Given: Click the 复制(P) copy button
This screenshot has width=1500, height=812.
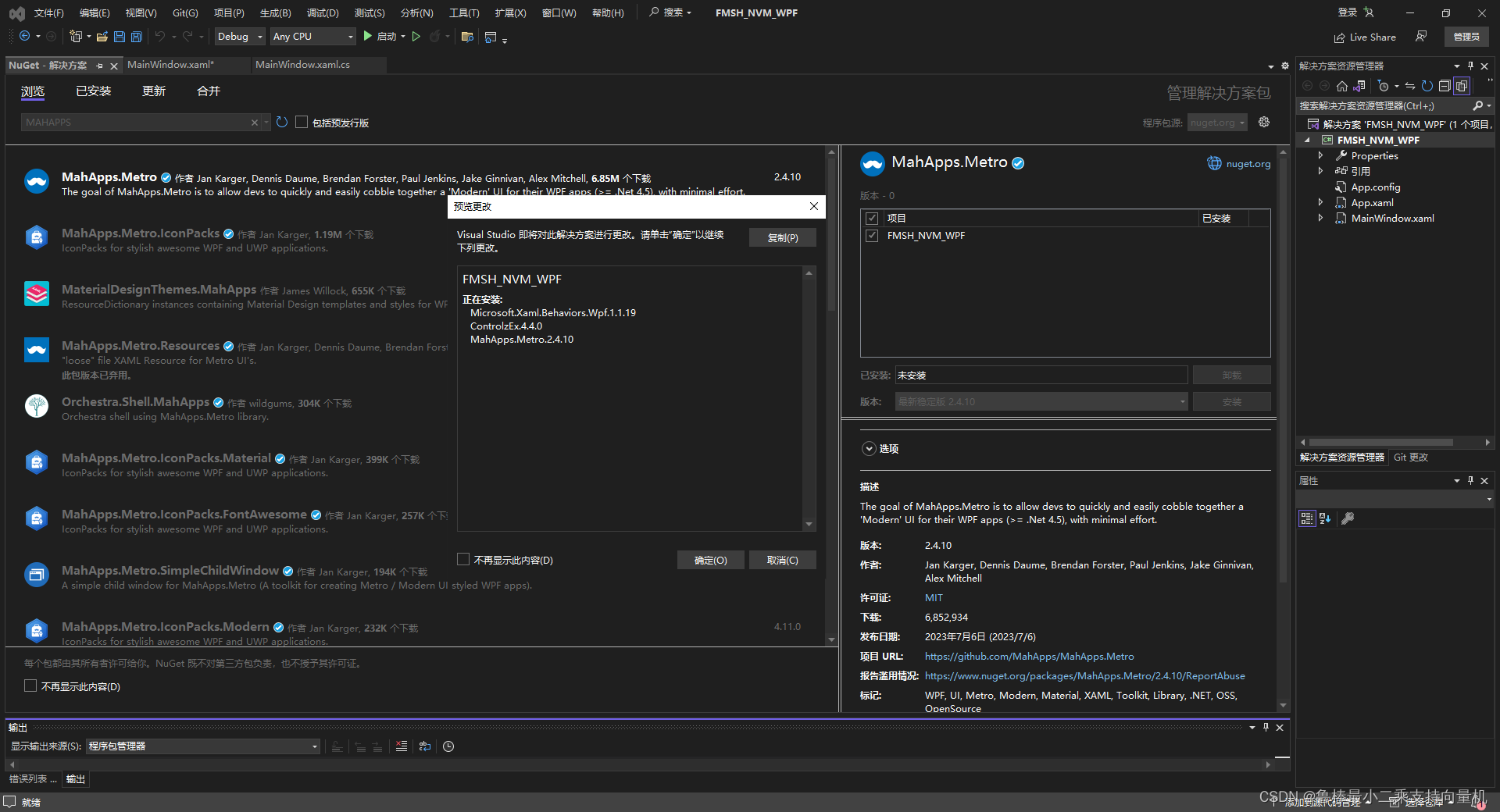Looking at the screenshot, I should (782, 237).
